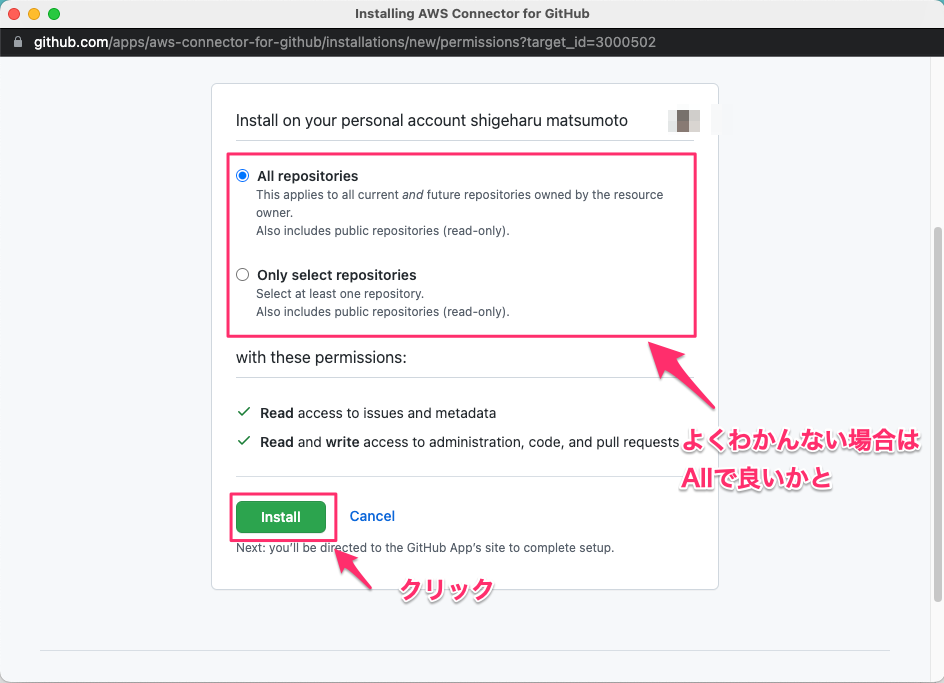The height and width of the screenshot is (683, 944).
Task: Click the vertical scrollbar on the page
Action: coord(937,414)
